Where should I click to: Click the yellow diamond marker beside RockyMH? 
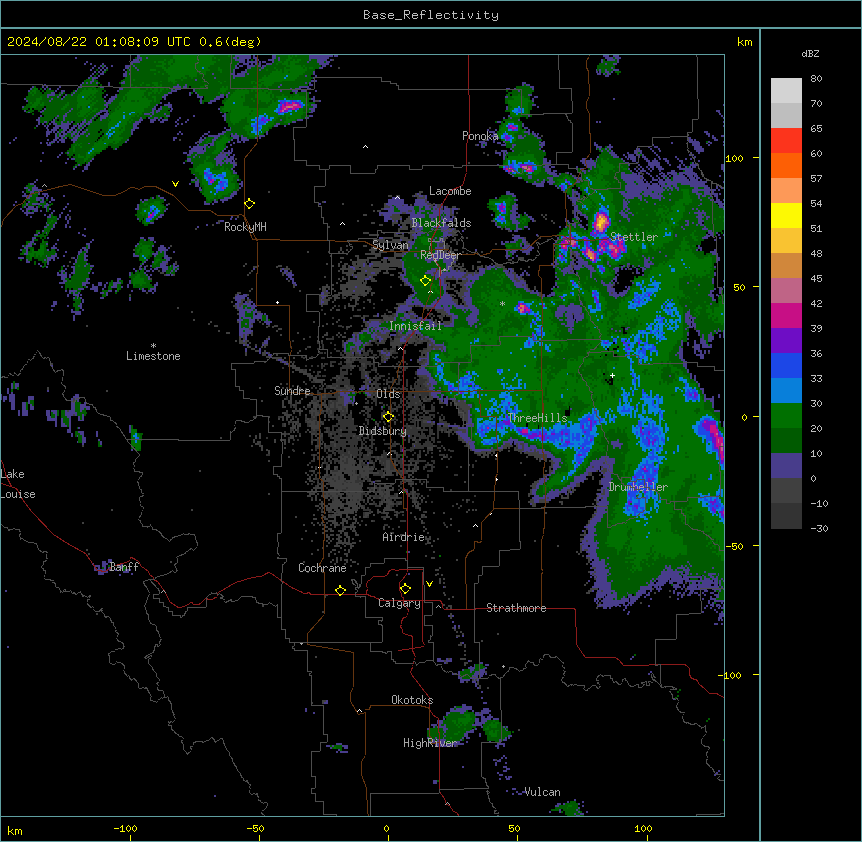250,204
